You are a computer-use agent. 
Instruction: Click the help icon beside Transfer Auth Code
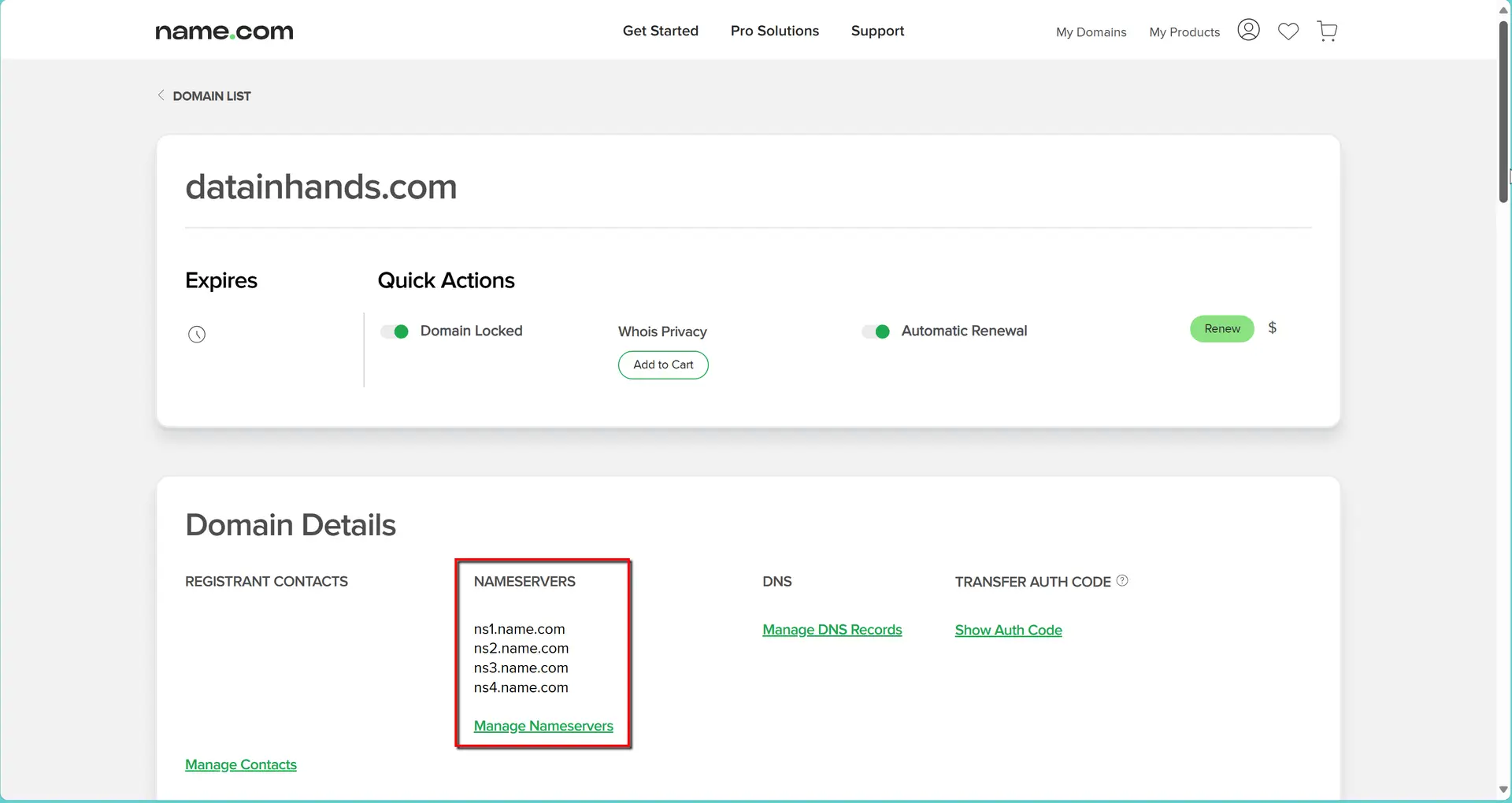[x=1121, y=580]
